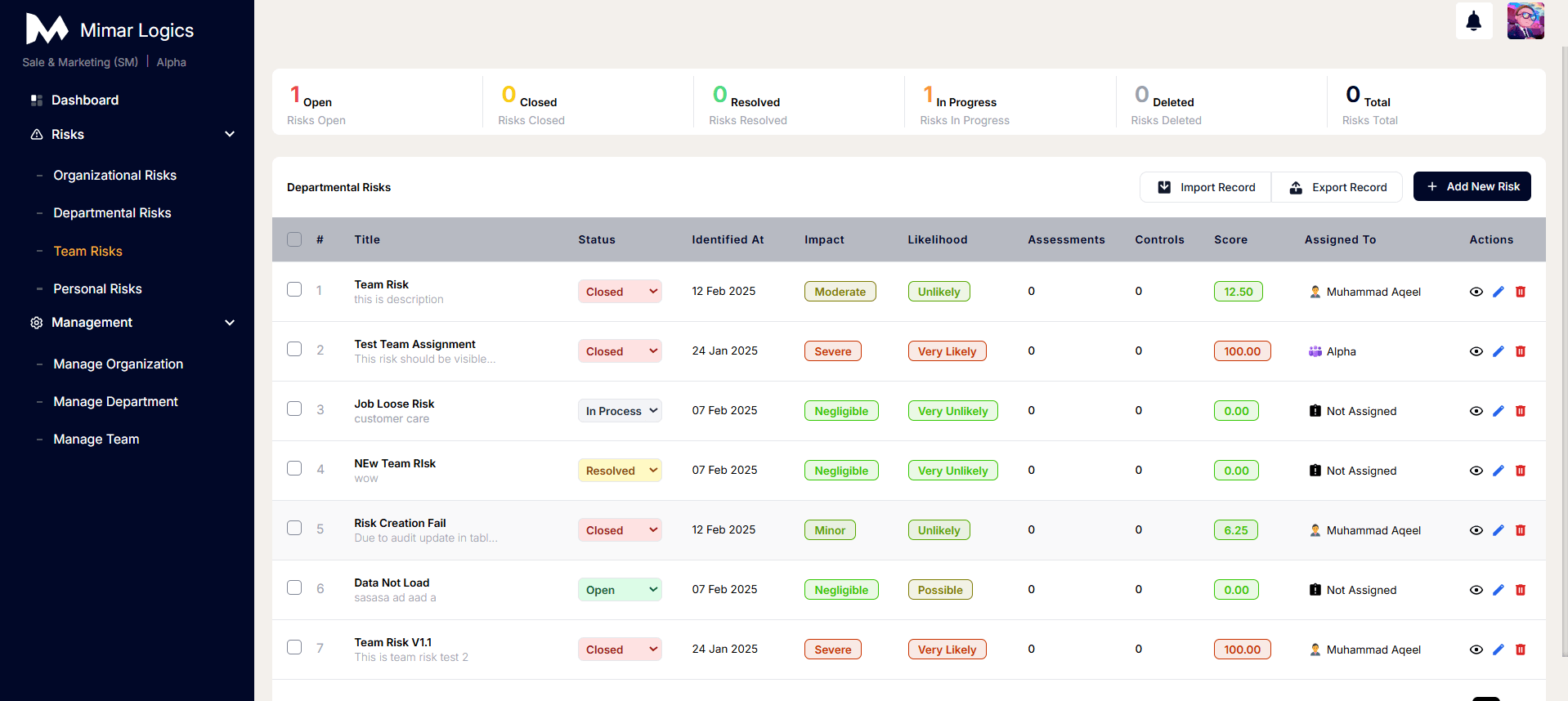Open the user profile avatar
1568x701 pixels.
coord(1525,21)
